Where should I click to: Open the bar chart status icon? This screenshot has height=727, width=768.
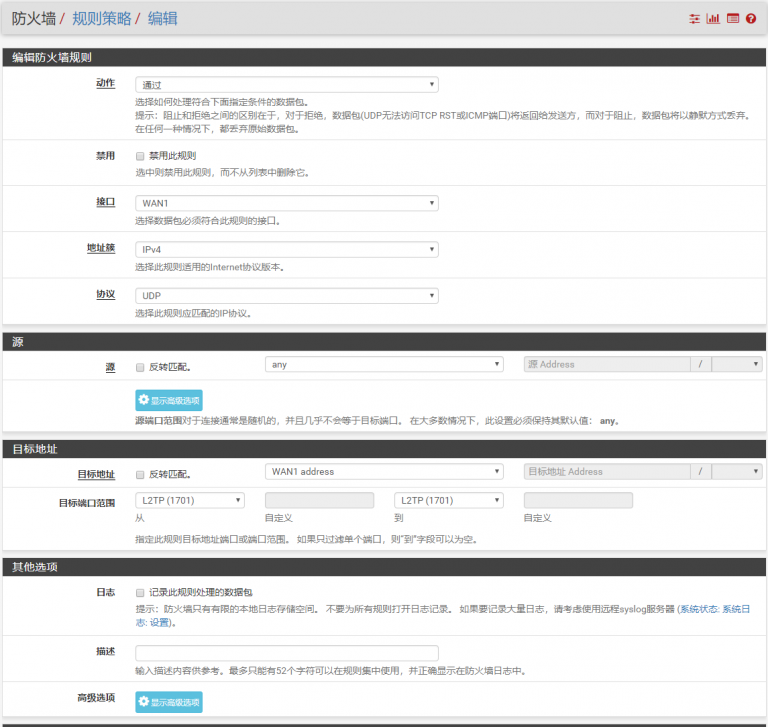(713, 18)
